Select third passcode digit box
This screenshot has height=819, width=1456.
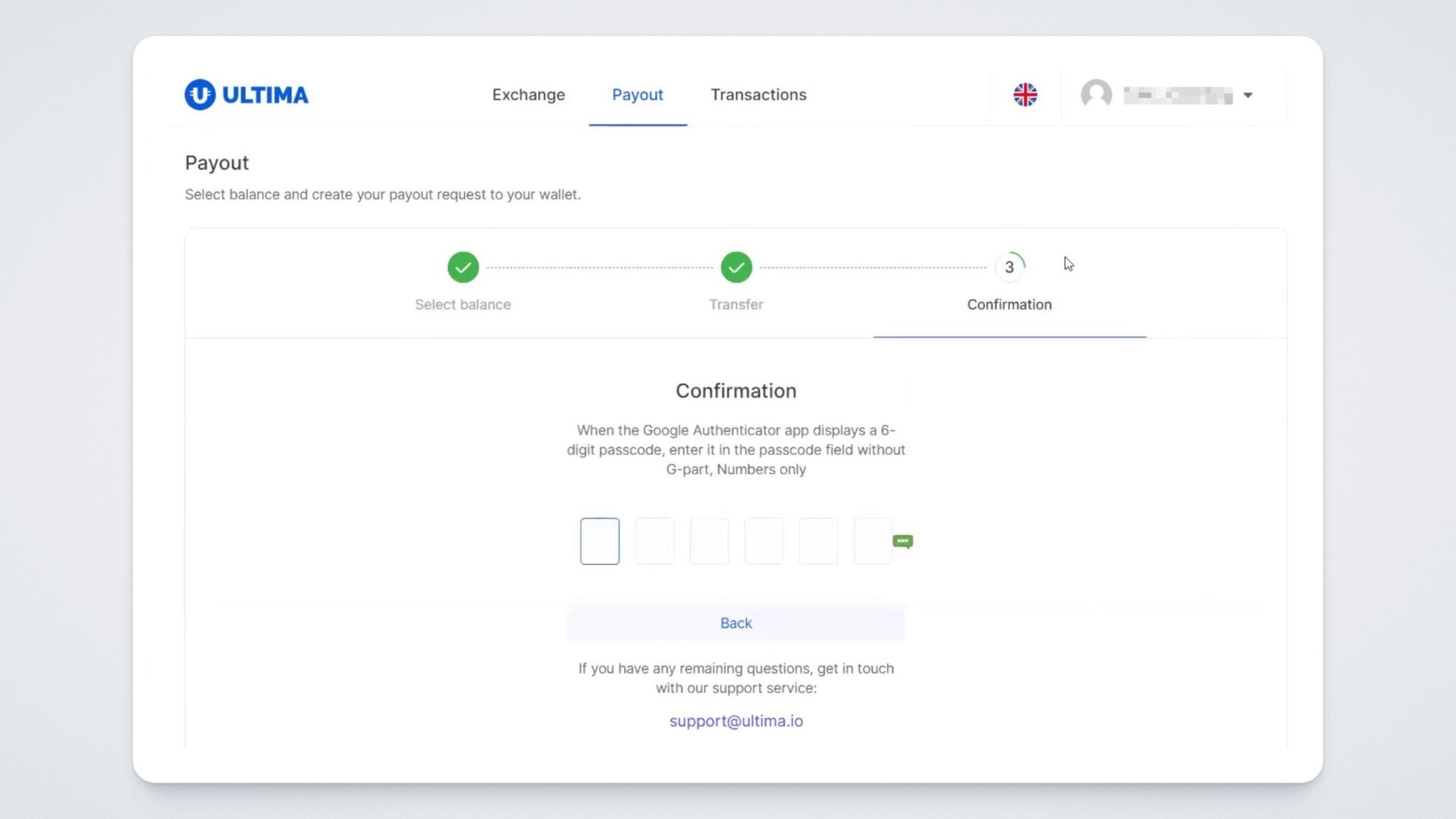click(709, 541)
